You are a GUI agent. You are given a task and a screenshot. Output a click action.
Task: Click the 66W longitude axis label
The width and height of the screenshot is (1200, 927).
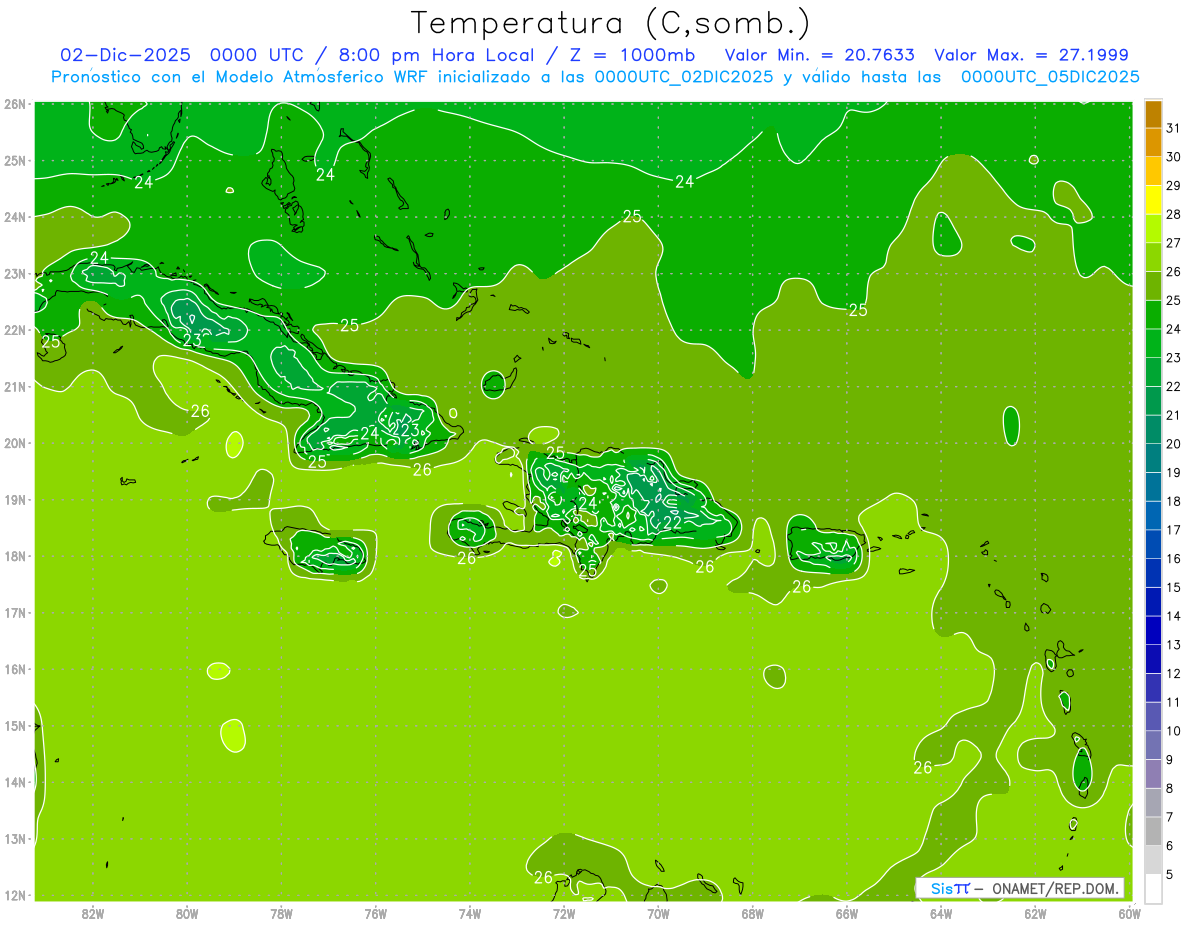click(x=847, y=913)
